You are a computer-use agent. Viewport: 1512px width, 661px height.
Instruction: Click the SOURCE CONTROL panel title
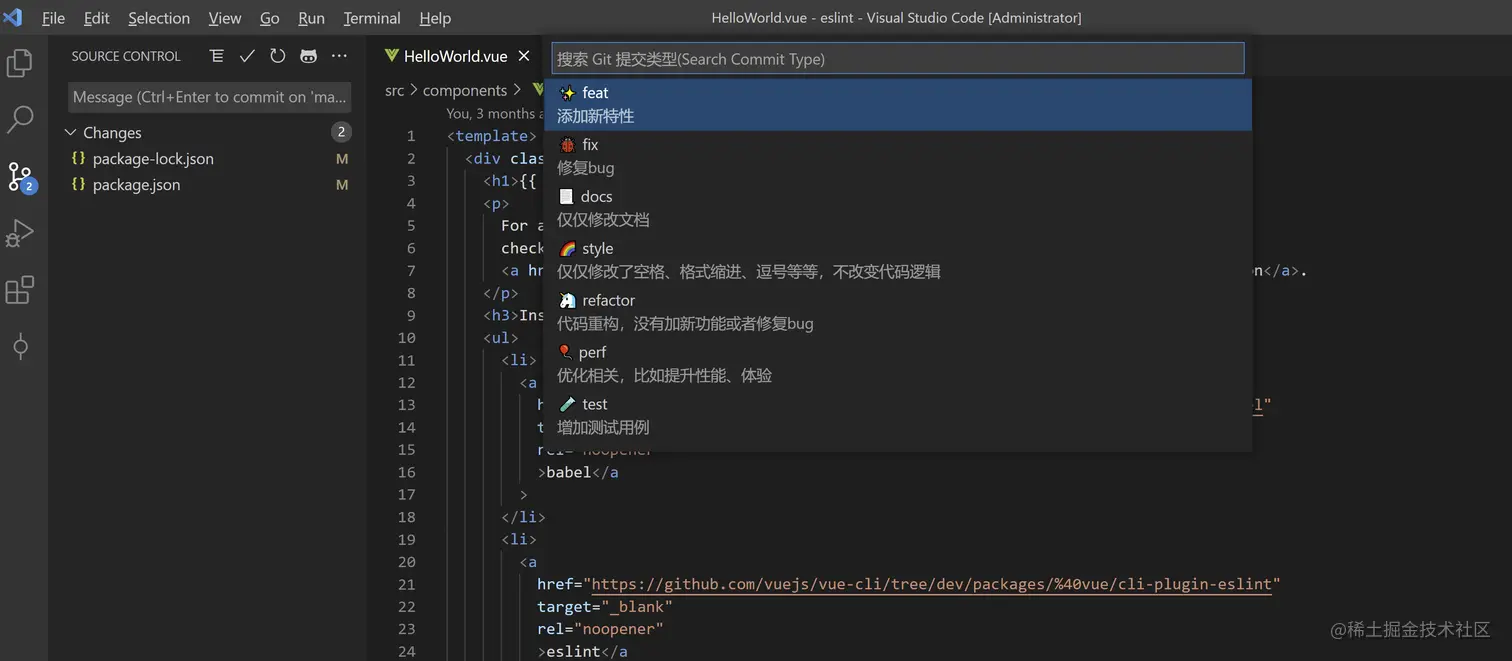tap(126, 56)
